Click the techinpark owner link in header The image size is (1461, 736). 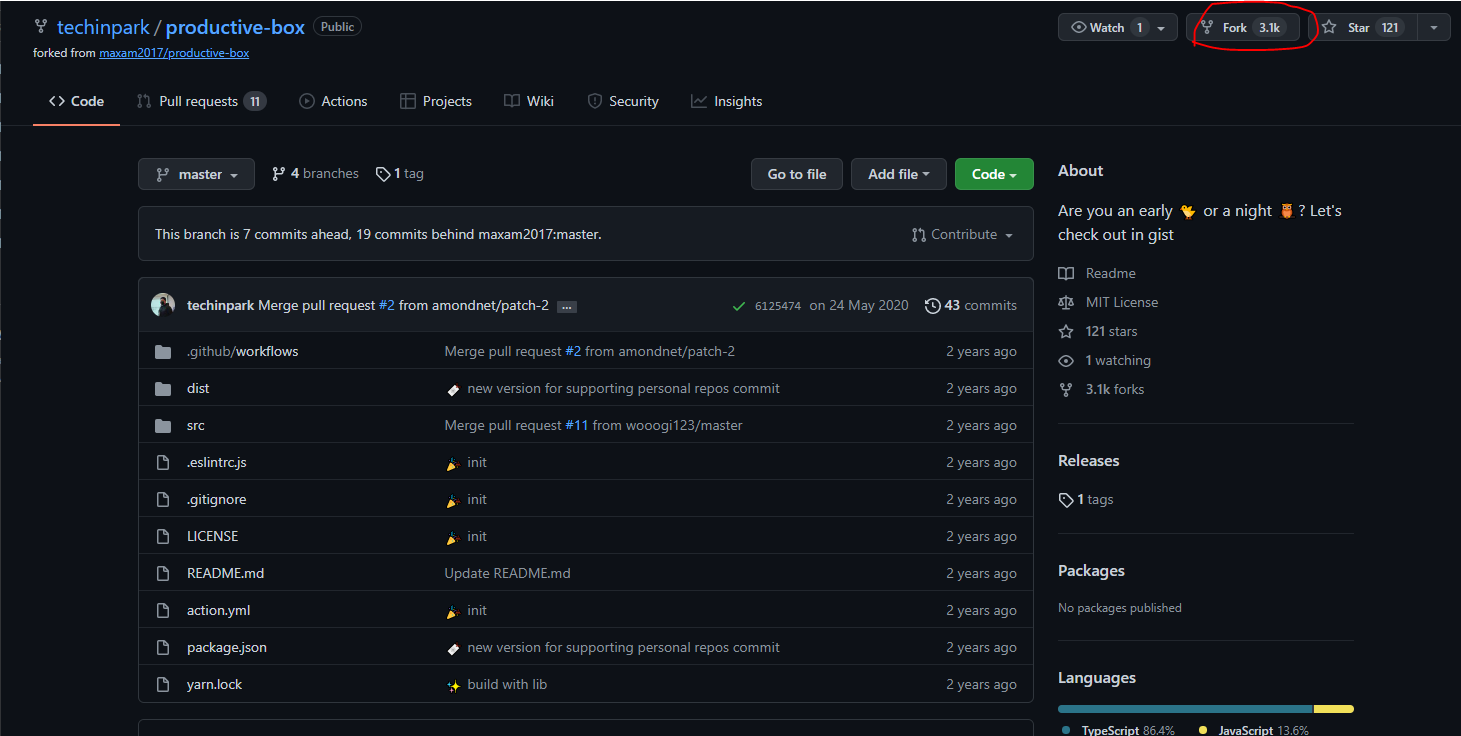coord(103,27)
